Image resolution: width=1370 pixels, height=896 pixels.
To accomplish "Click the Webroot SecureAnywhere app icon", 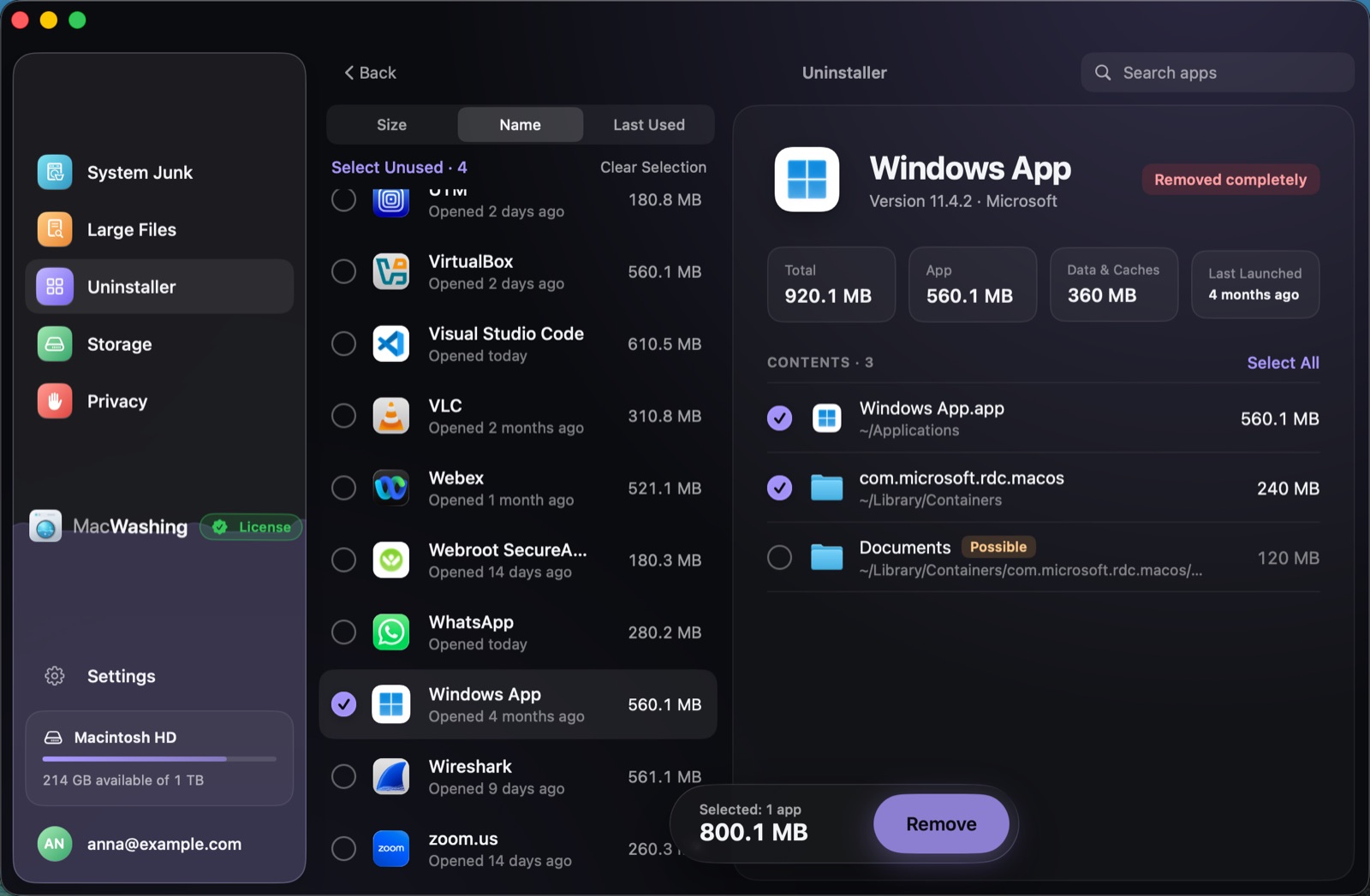I will (391, 560).
